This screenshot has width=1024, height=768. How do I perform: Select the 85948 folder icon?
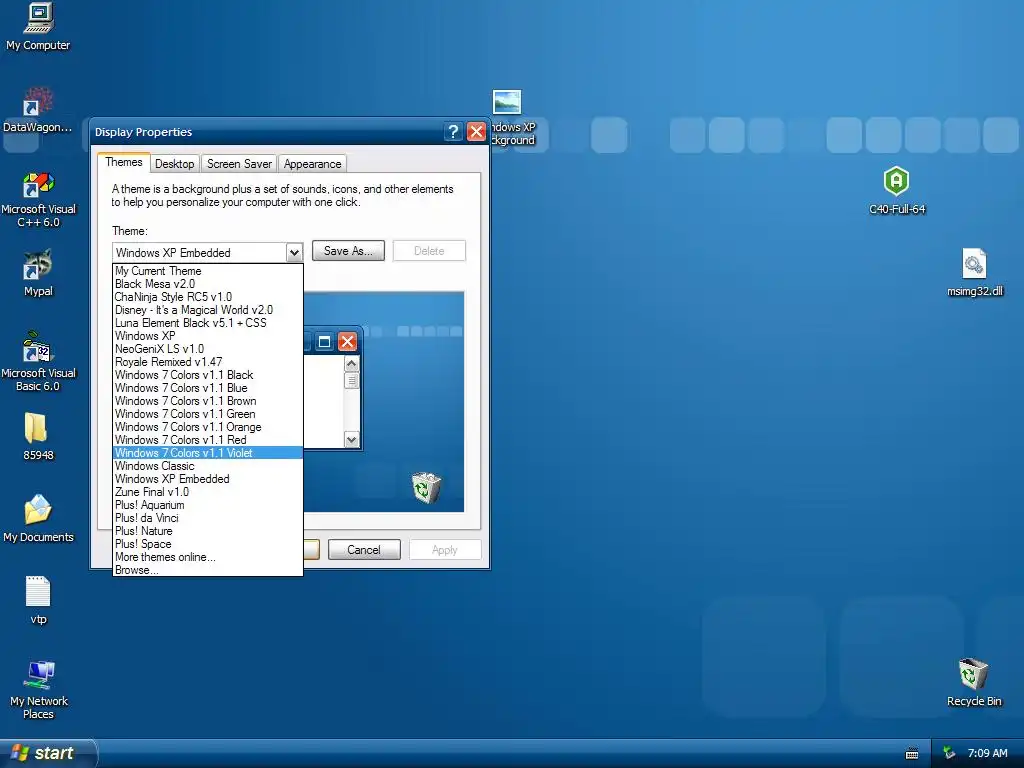[38, 436]
